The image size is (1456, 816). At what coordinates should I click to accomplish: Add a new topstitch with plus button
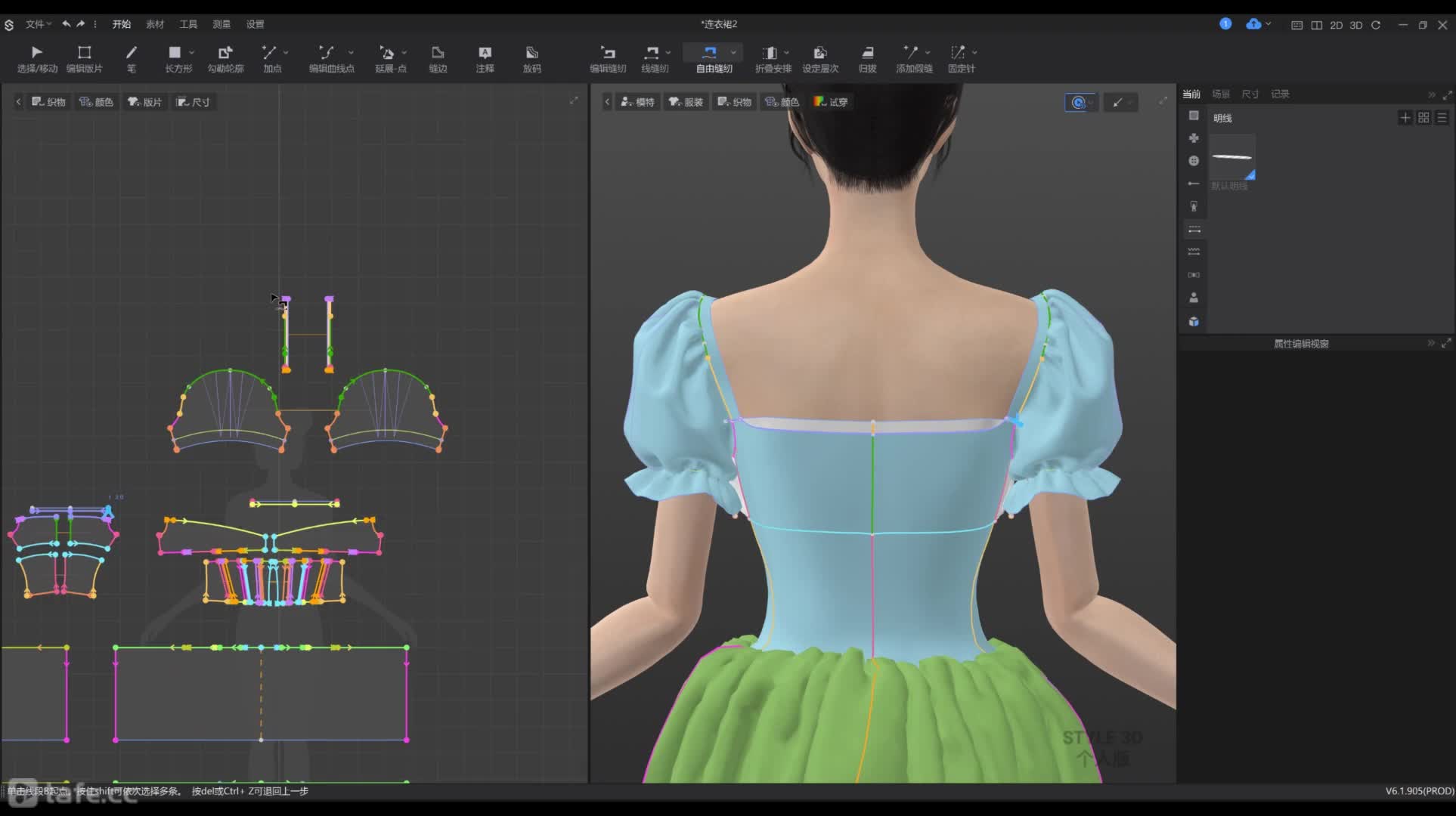pyautogui.click(x=1405, y=118)
